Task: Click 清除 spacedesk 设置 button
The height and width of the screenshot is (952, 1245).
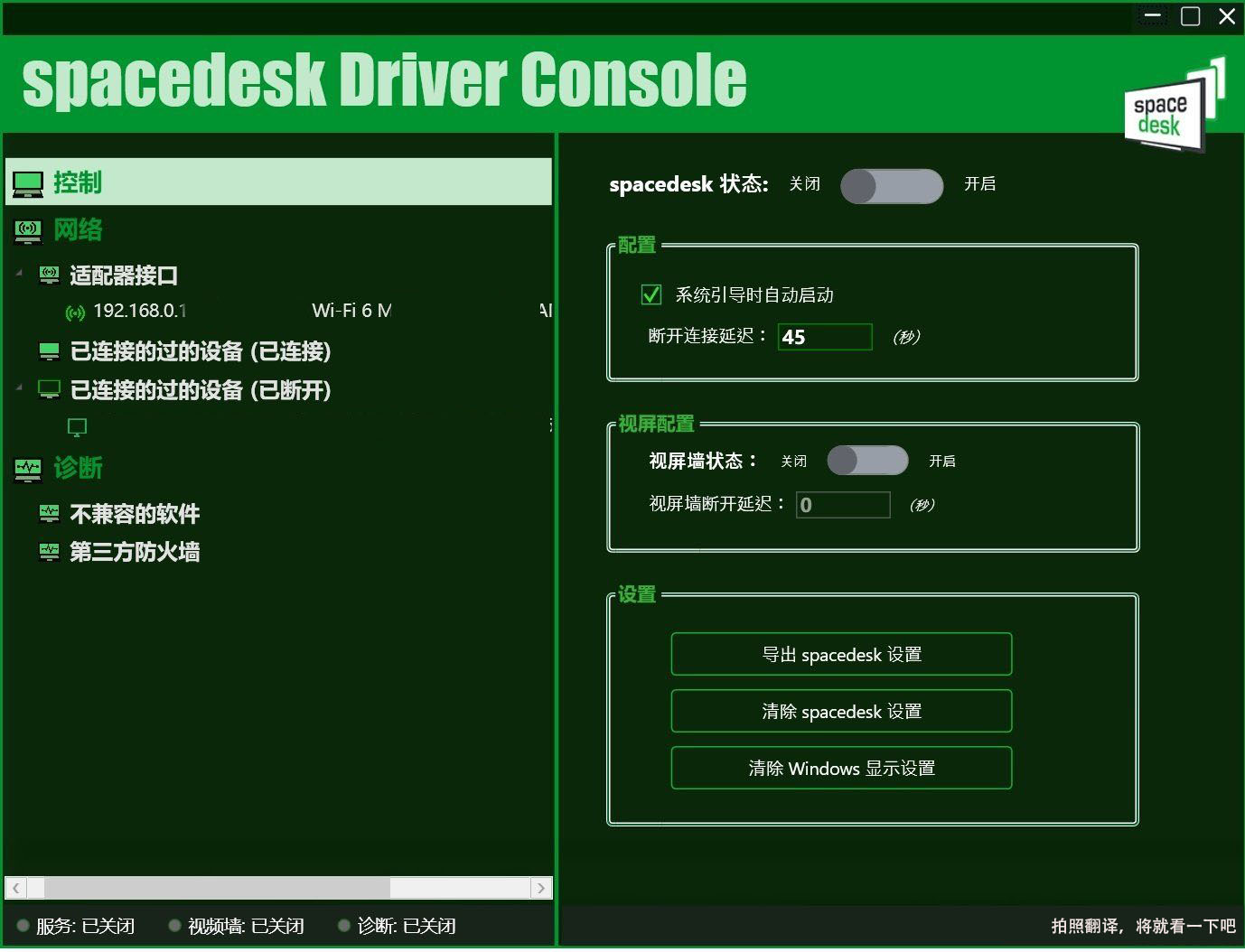Action: click(x=841, y=711)
